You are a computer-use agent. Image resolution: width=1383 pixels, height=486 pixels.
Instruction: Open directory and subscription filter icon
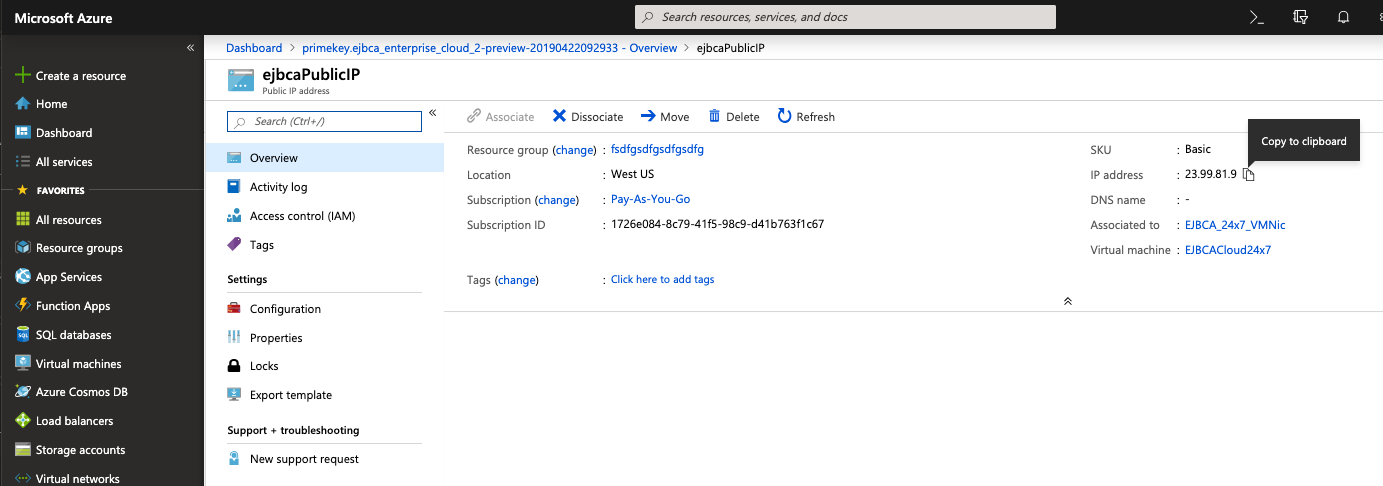[1300, 17]
